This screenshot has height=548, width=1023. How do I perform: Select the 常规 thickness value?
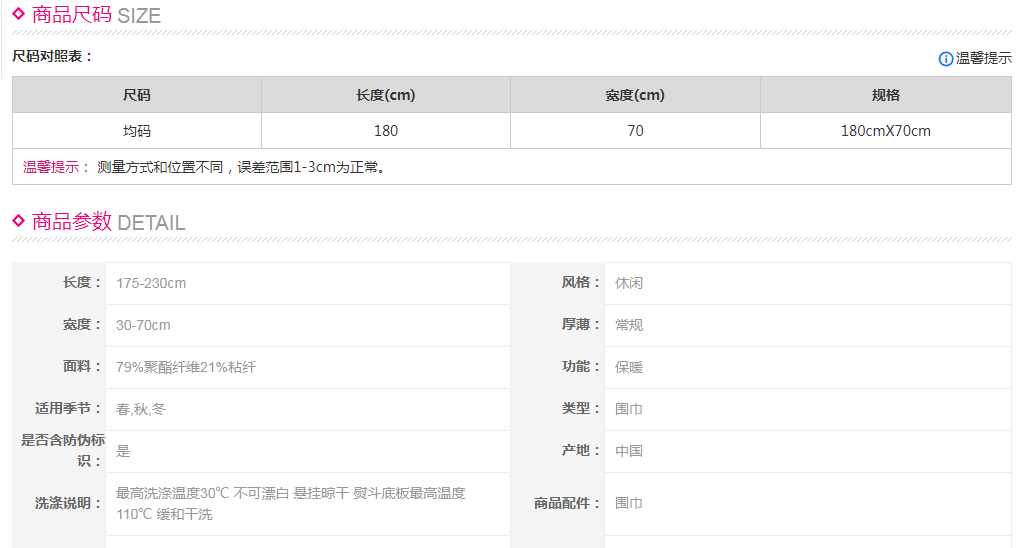coord(629,325)
